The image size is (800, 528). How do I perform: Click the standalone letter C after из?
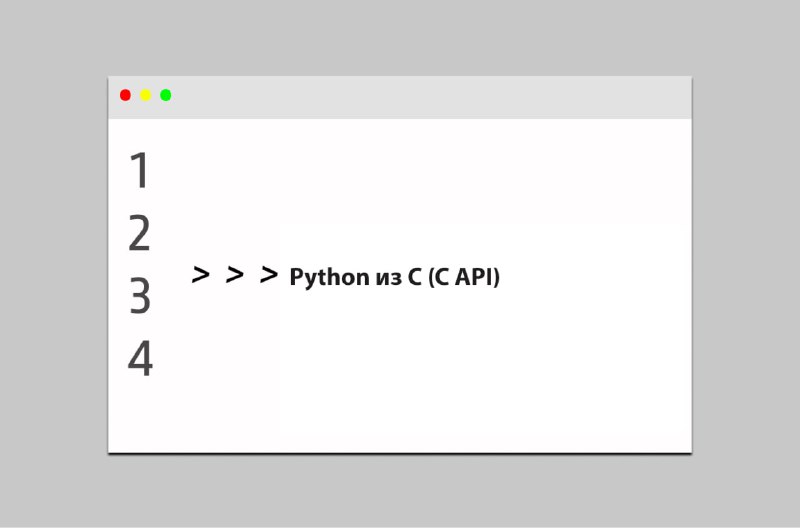[414, 277]
